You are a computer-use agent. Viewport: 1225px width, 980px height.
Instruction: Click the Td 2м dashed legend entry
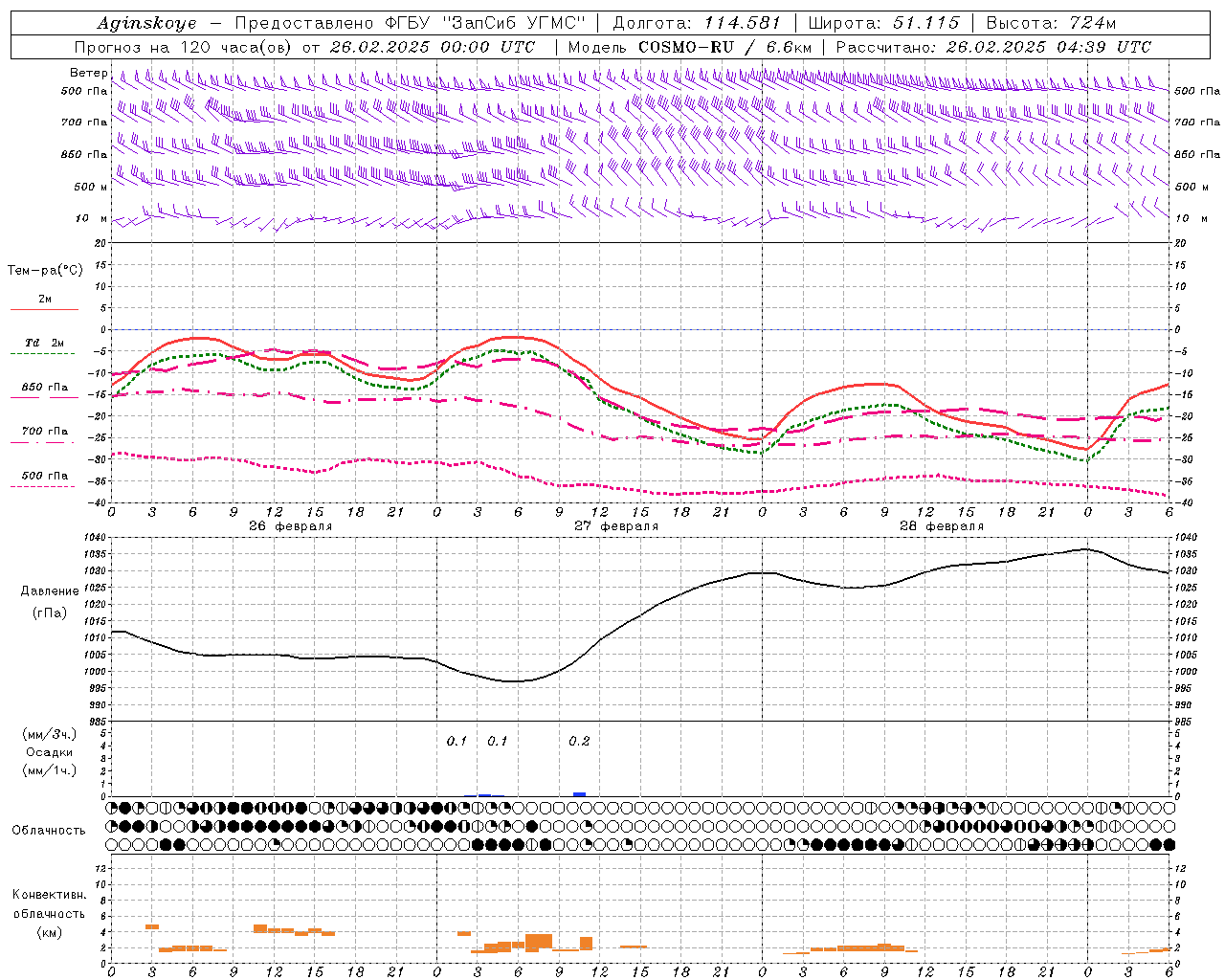(x=44, y=346)
